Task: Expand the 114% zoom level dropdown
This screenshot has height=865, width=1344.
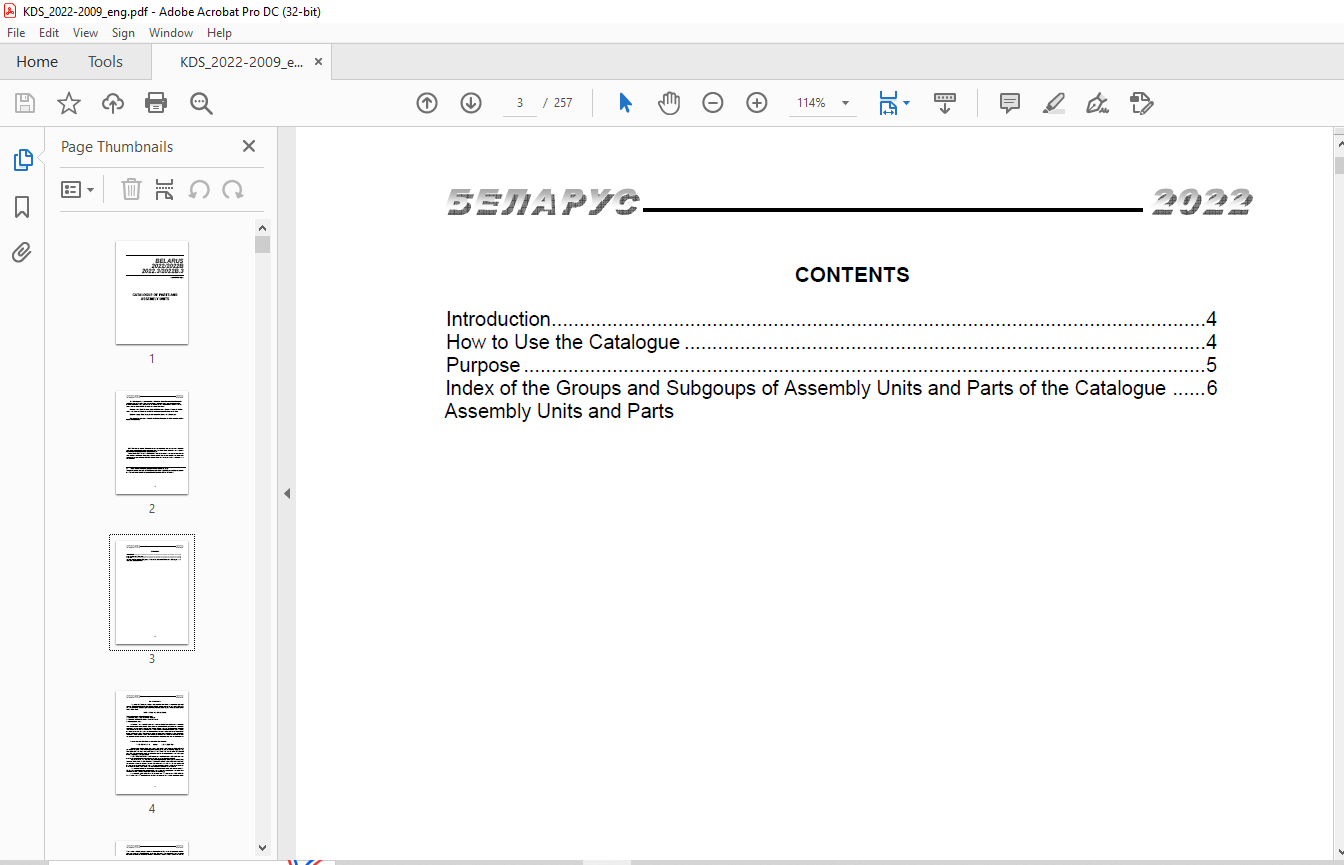Action: tap(845, 103)
